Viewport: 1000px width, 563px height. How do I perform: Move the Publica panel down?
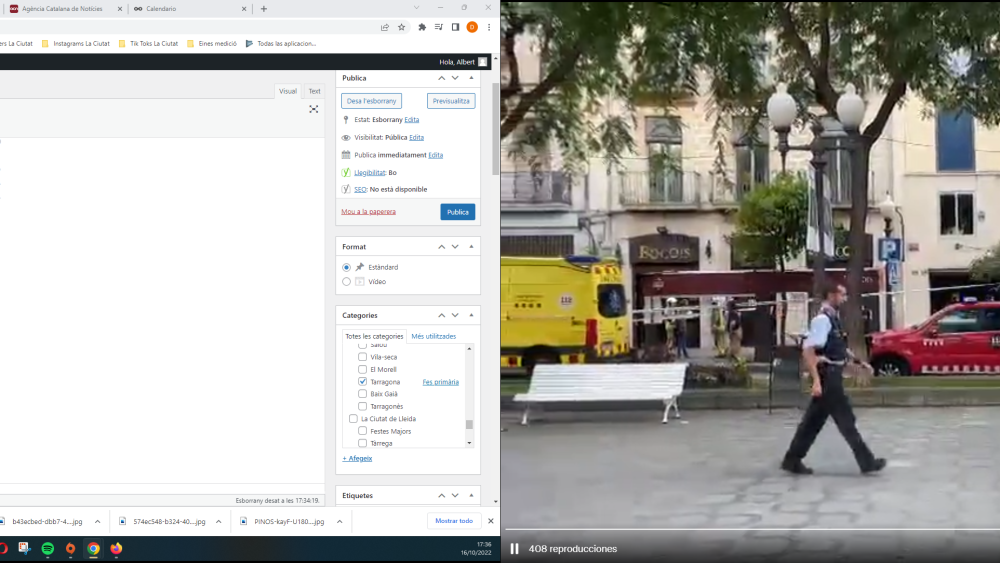[x=455, y=78]
